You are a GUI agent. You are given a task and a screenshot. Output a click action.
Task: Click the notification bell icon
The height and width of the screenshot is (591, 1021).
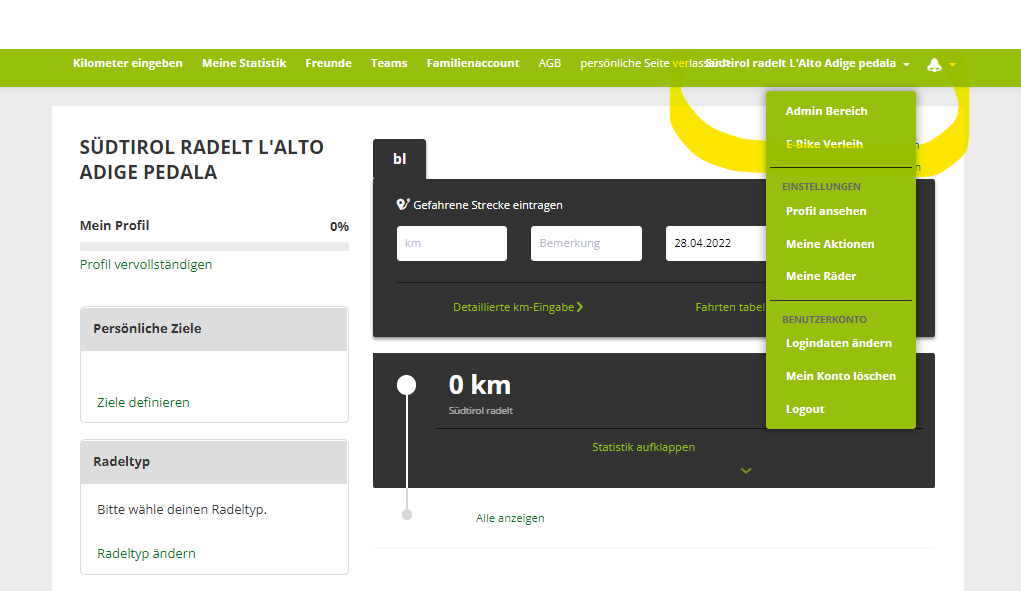click(934, 64)
